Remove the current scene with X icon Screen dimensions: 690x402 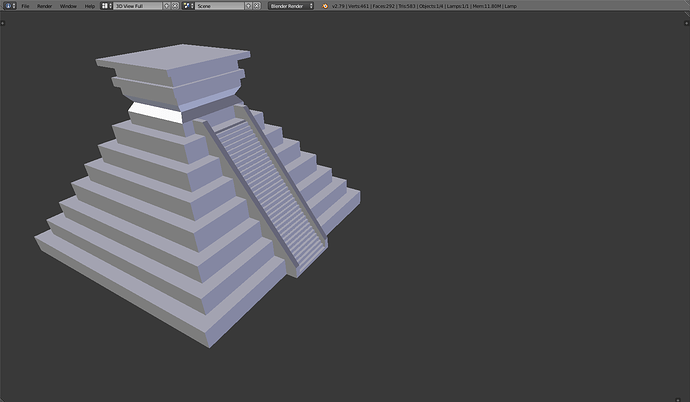pos(257,6)
